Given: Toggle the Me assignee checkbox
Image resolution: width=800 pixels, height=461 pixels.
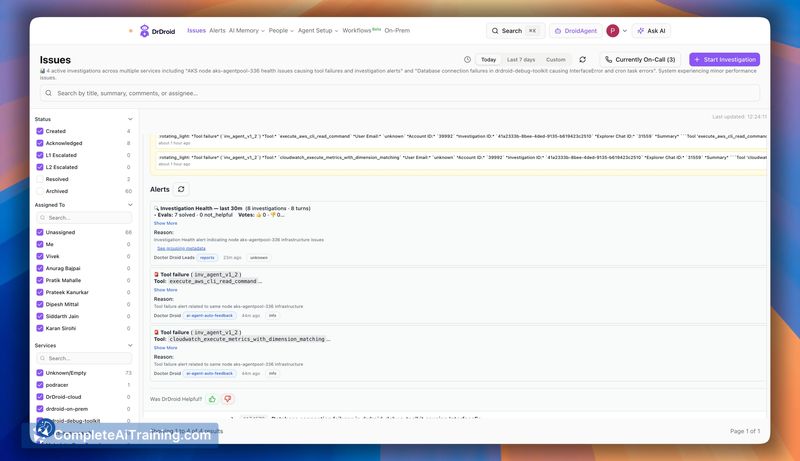Looking at the screenshot, I should coord(40,244).
